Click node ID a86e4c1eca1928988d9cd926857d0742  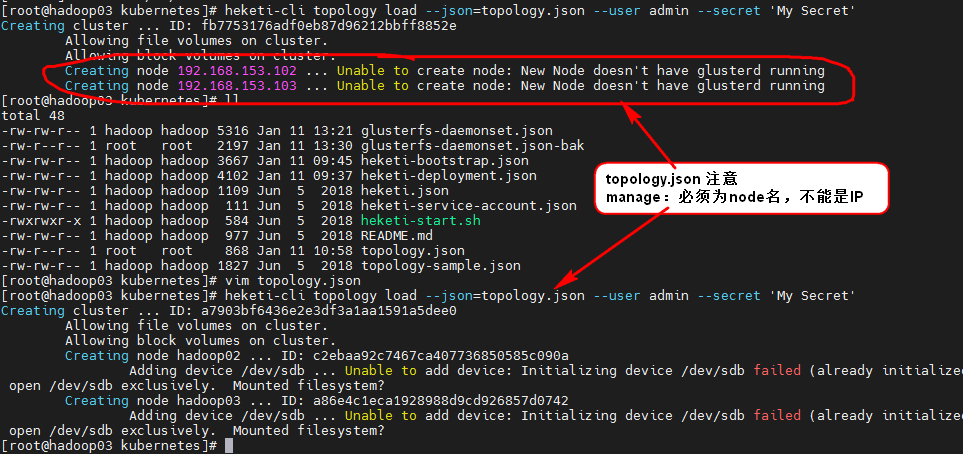pyautogui.click(x=440, y=401)
